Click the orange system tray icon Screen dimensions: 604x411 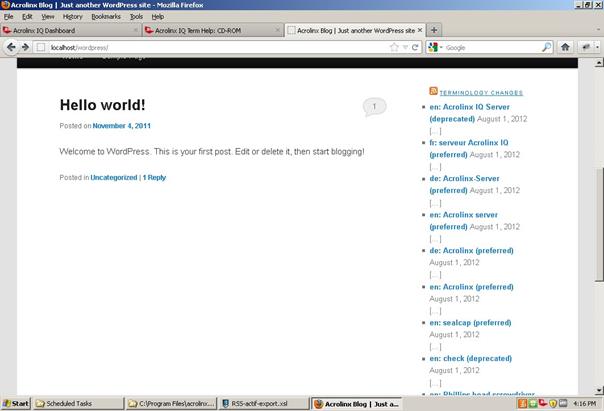click(x=522, y=403)
